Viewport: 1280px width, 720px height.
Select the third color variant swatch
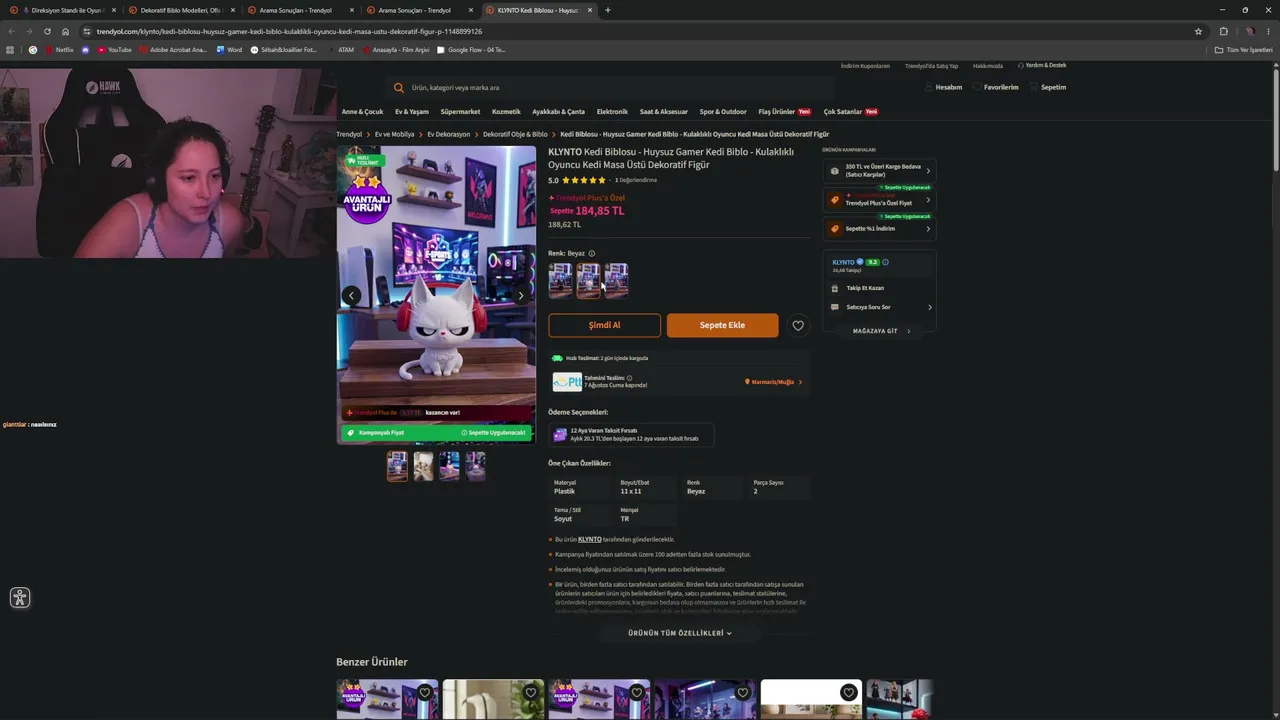(x=616, y=280)
